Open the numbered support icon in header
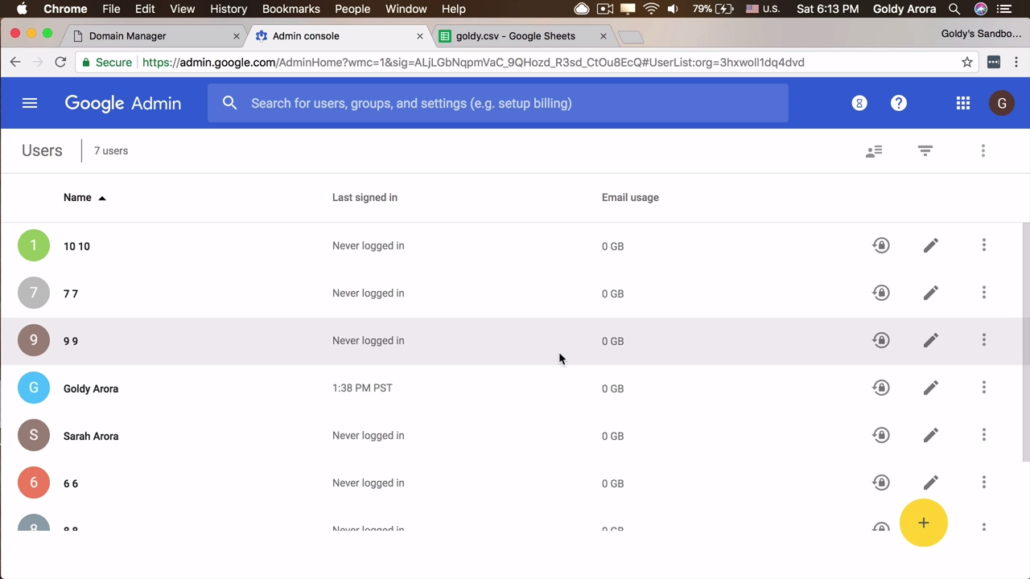The width and height of the screenshot is (1030, 579). pyautogui.click(x=859, y=103)
